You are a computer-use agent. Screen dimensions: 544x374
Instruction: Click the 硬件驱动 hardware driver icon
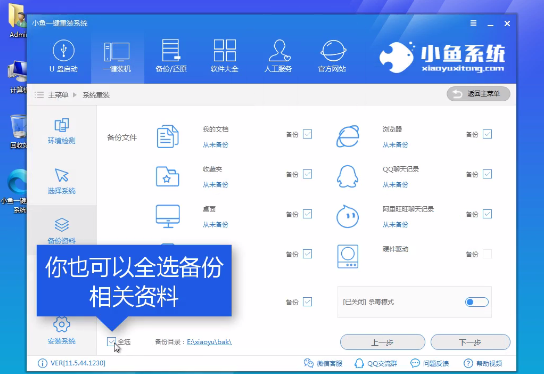(x=347, y=257)
